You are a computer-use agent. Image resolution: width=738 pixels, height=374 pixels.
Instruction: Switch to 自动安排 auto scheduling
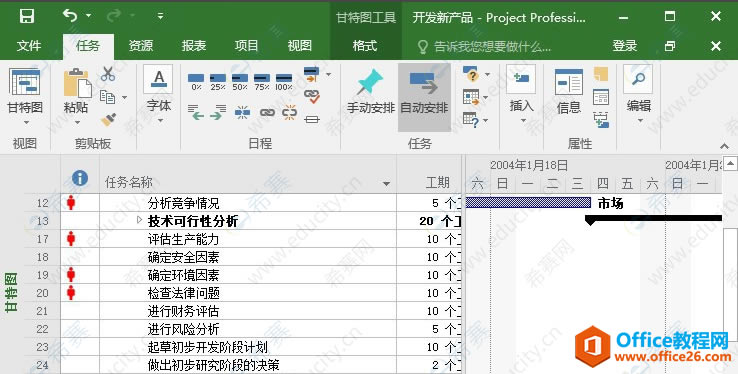pyautogui.click(x=424, y=96)
